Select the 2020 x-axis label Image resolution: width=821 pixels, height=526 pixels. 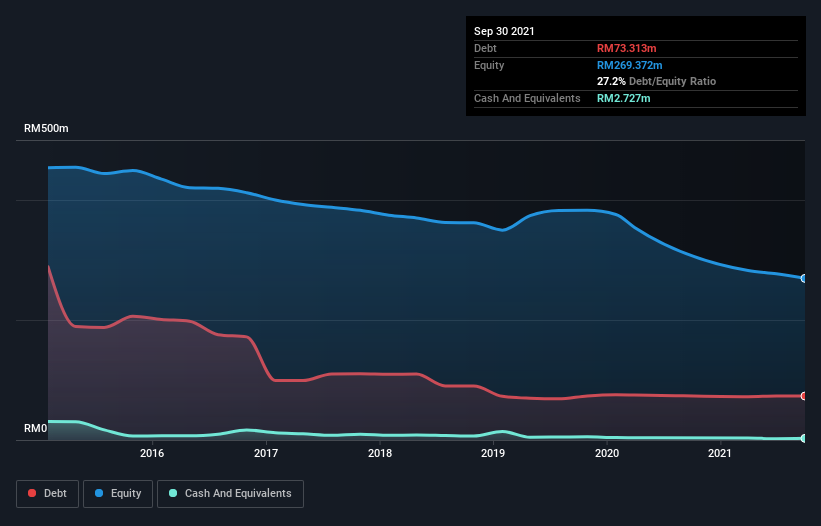tap(607, 453)
